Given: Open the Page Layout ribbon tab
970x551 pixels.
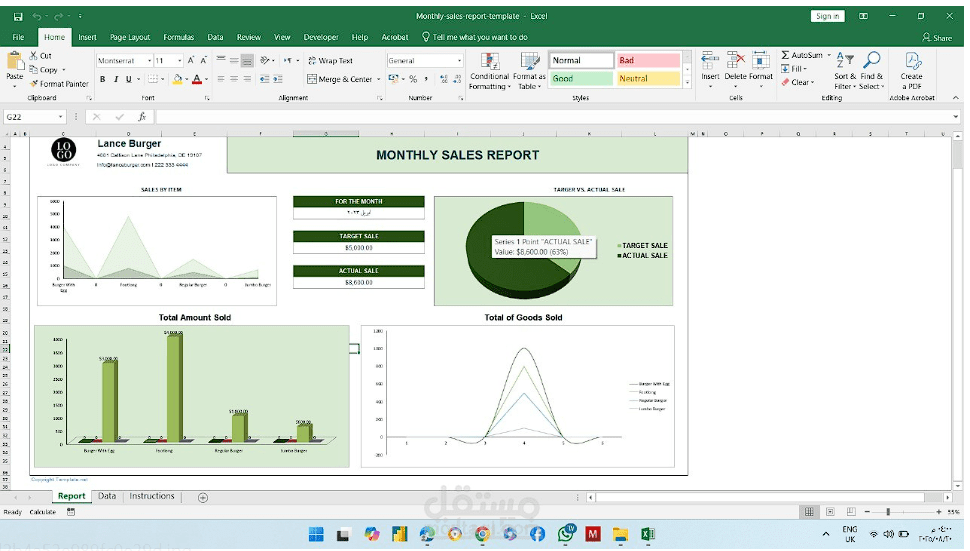Looking at the screenshot, I should 130,37.
